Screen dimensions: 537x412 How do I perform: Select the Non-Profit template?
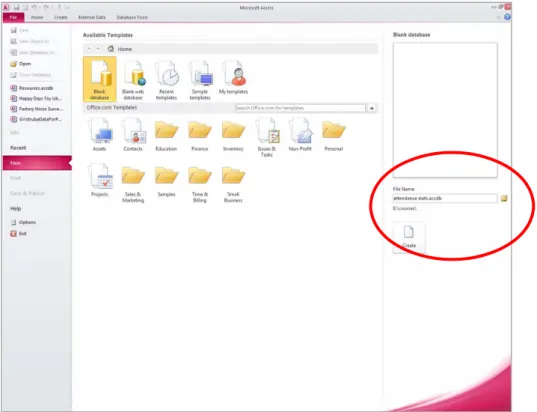(300, 134)
